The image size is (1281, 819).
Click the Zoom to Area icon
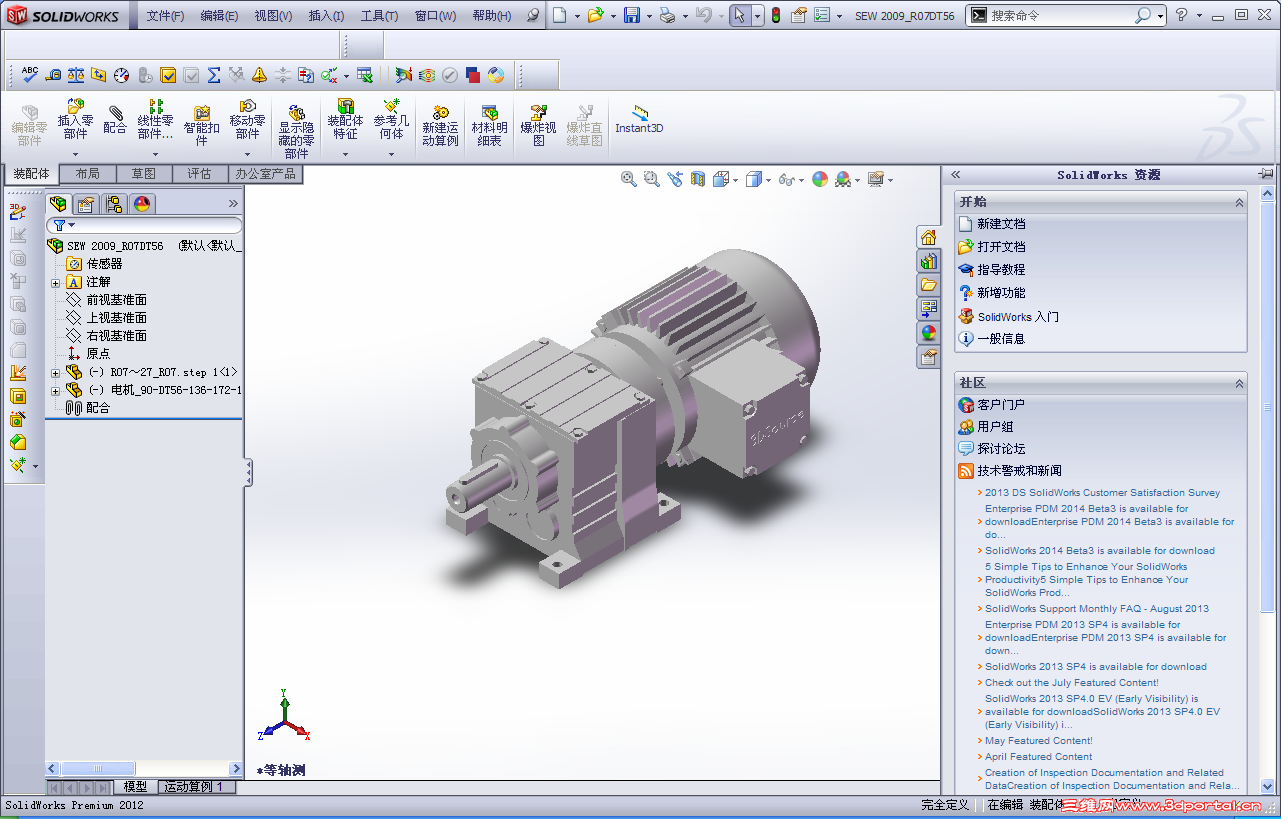click(x=652, y=179)
